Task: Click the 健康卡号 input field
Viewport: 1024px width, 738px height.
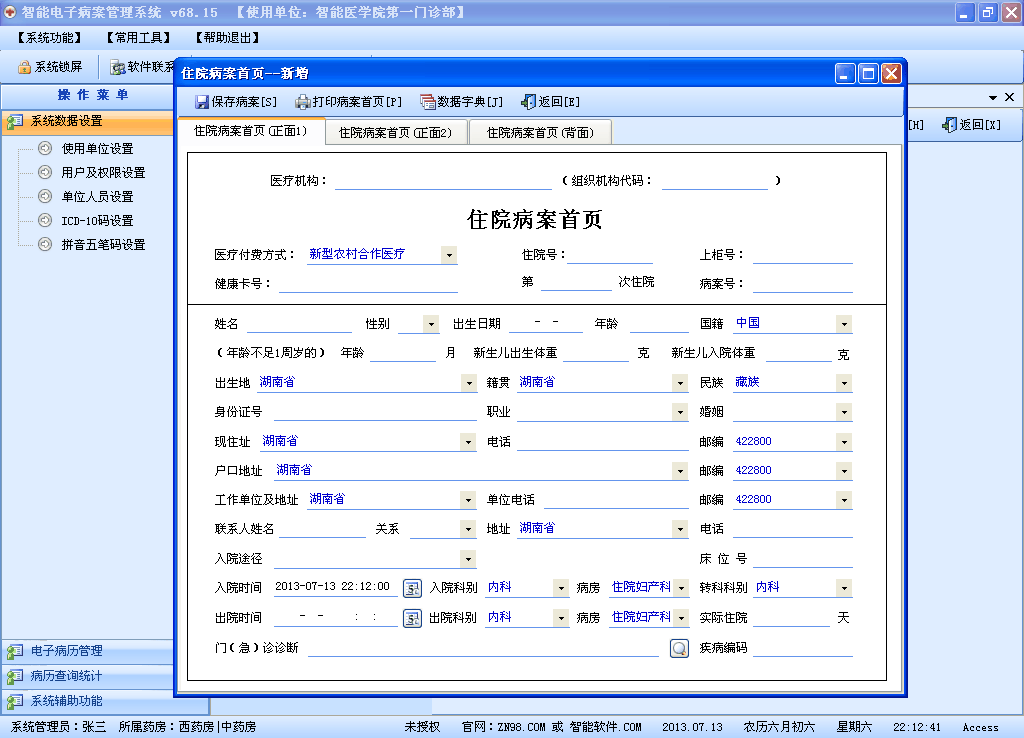Action: (368, 283)
